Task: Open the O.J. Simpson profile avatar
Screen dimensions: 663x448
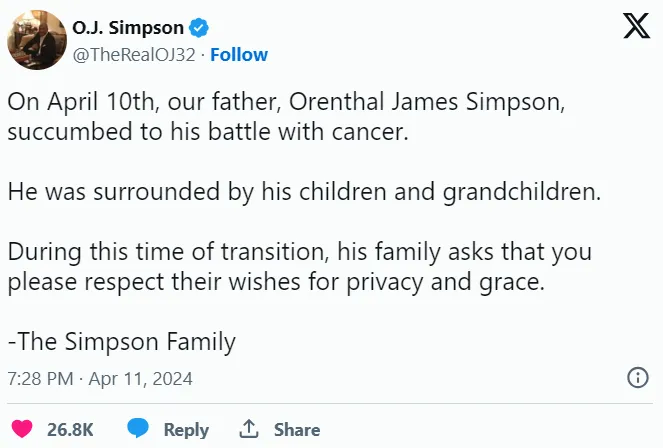Action: pyautogui.click(x=36, y=40)
